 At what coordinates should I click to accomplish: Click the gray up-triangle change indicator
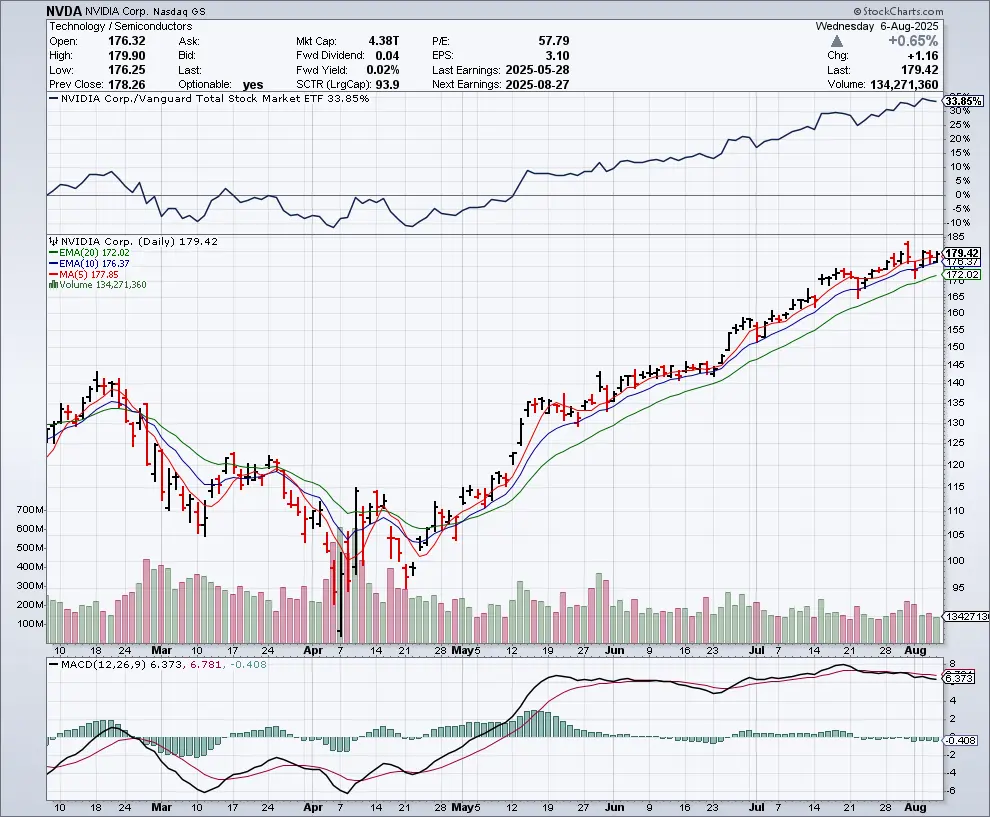[x=837, y=41]
